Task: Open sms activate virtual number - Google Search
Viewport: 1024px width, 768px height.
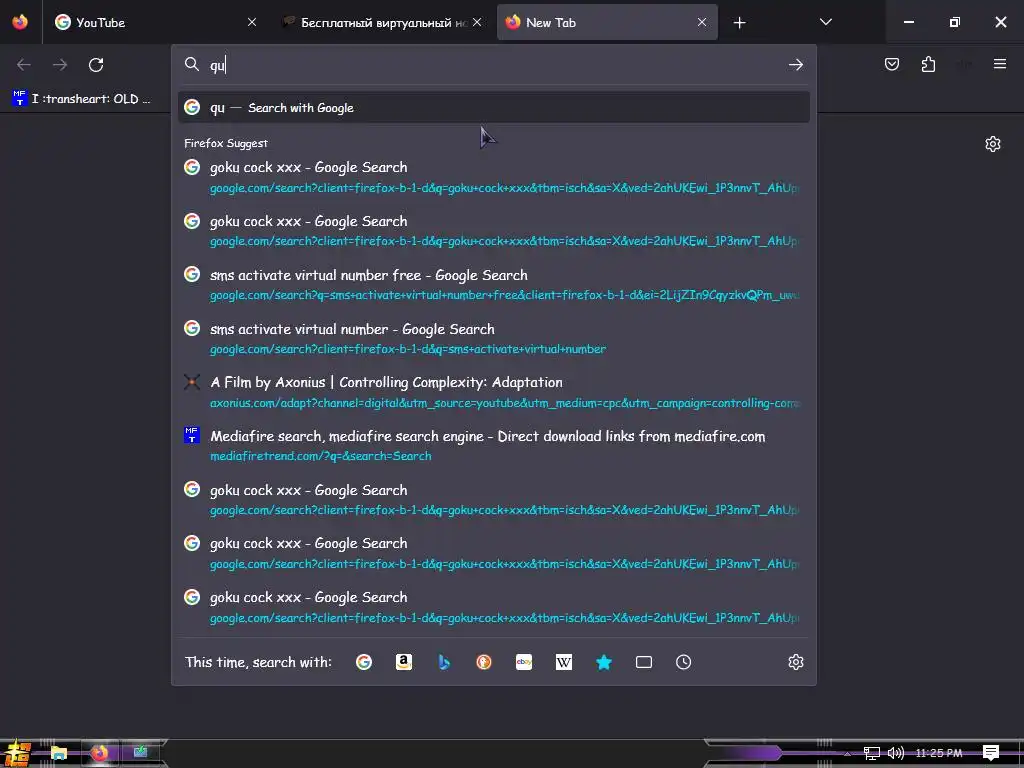Action: 494,338
